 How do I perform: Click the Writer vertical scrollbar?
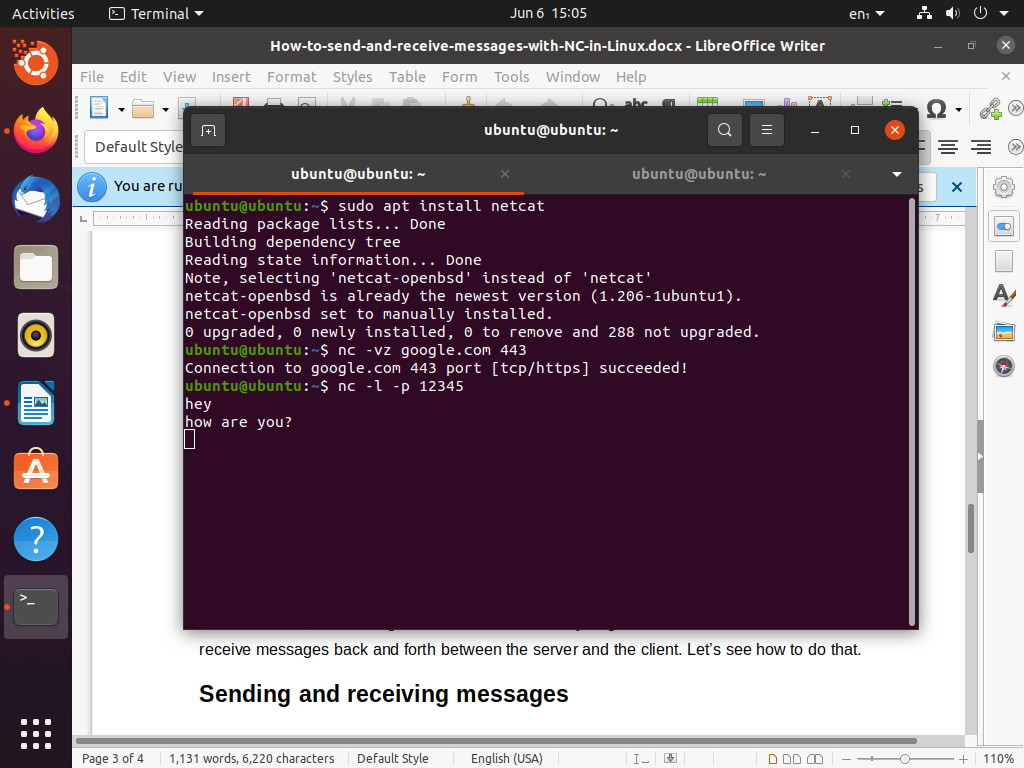pos(971,529)
